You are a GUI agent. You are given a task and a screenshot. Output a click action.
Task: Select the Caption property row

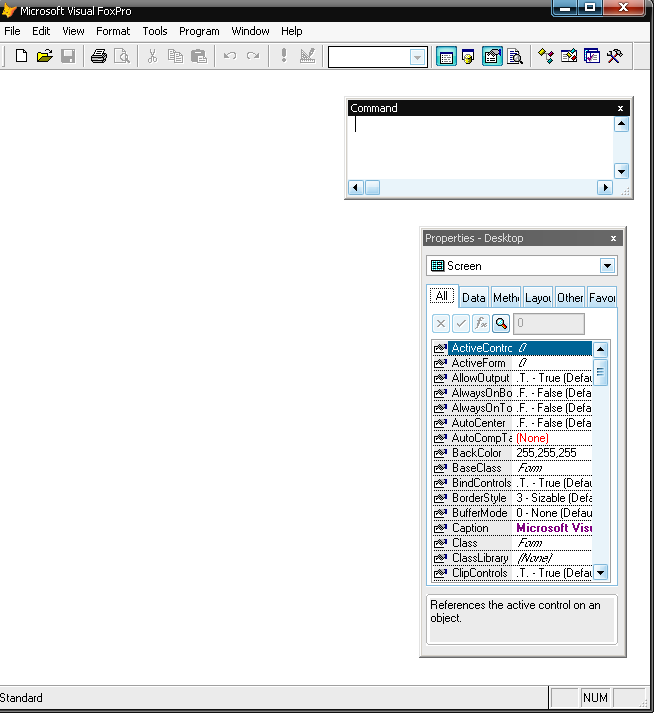[x=513, y=528]
